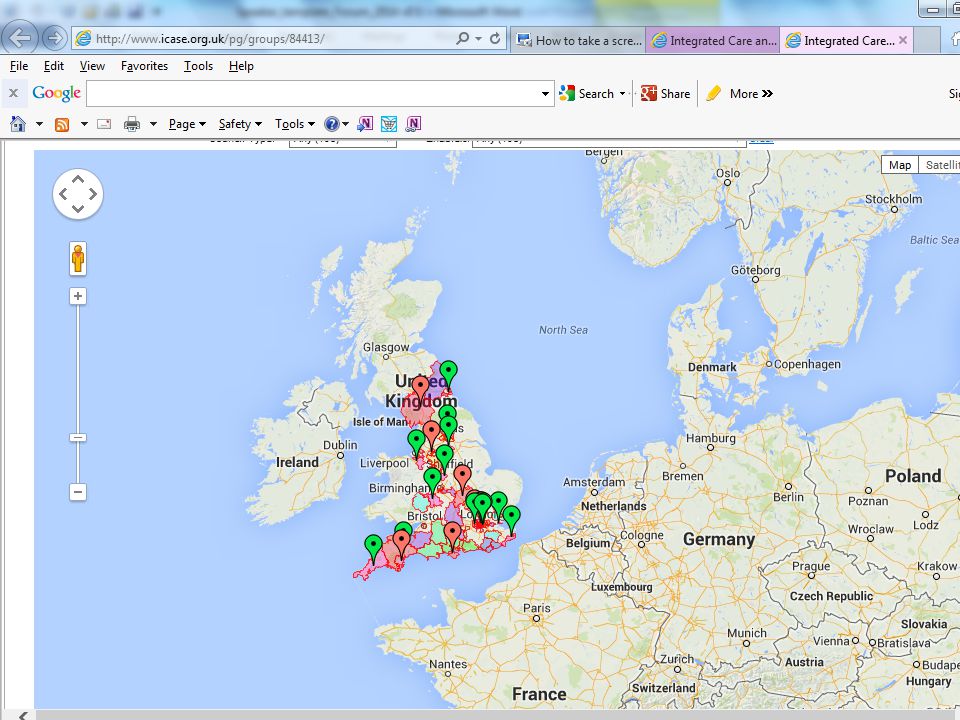The width and height of the screenshot is (960, 720).
Task: Open the Edit menu
Action: (54, 66)
